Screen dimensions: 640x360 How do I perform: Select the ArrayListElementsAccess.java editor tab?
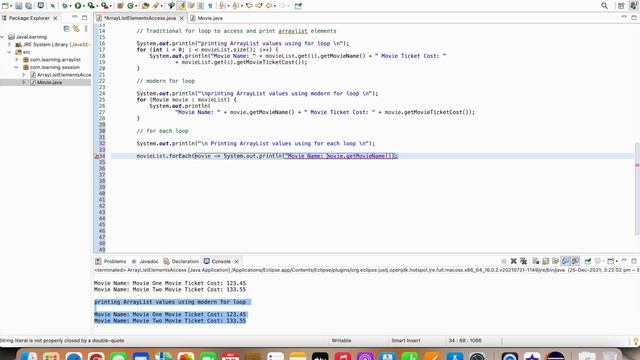pyautogui.click(x=140, y=18)
